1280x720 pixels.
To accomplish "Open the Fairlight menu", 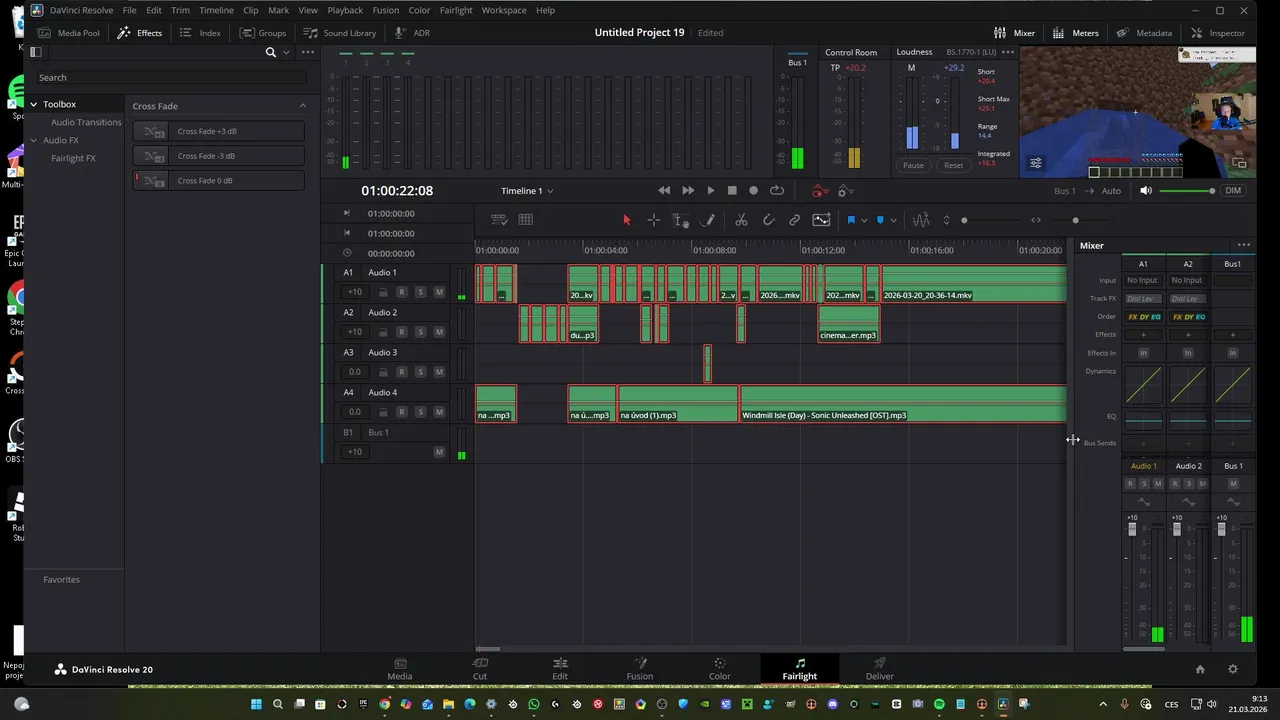I will click(x=456, y=10).
